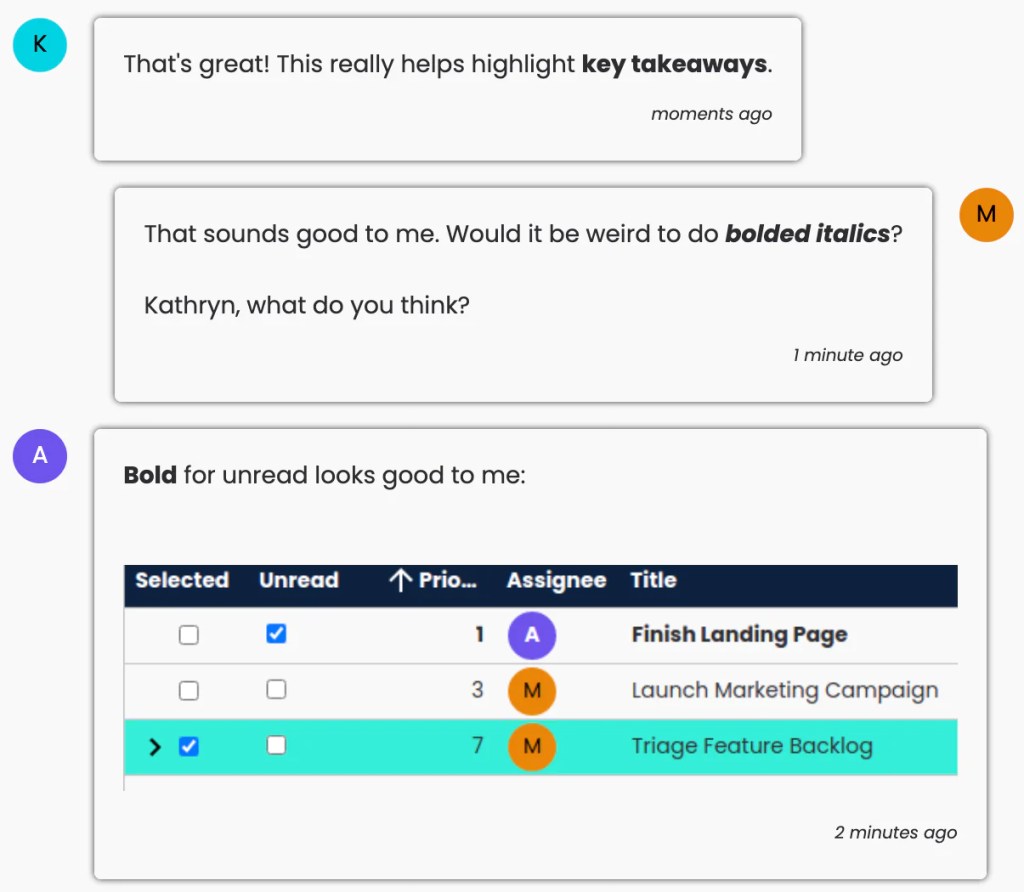Screen dimensions: 1024x892
Task: Click the cyan K user avatar
Action: (40, 45)
